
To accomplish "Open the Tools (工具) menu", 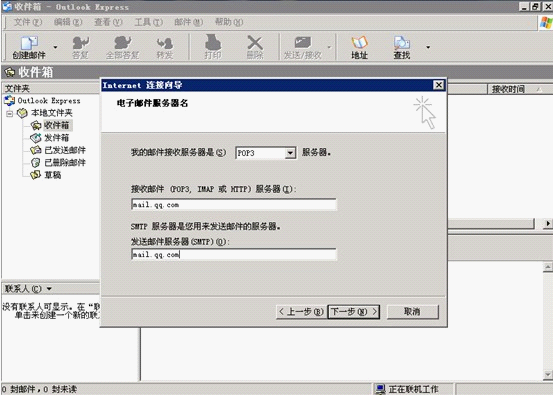I will [148, 22].
